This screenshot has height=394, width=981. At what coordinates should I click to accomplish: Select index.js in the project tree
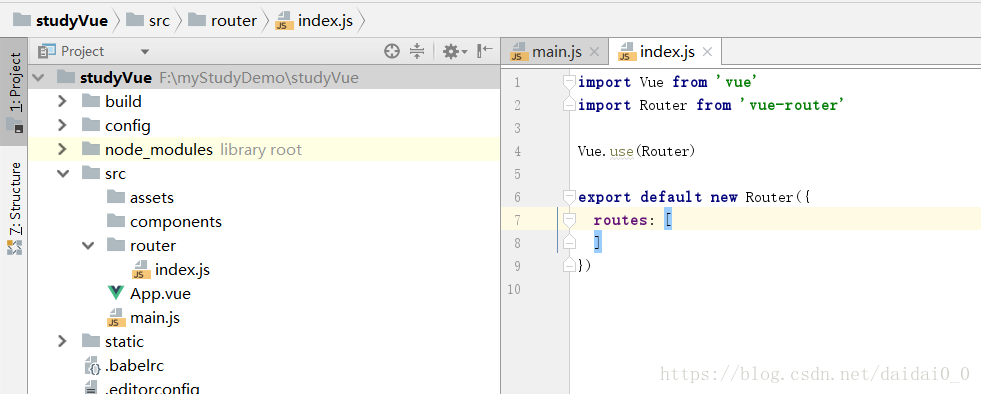coord(182,270)
